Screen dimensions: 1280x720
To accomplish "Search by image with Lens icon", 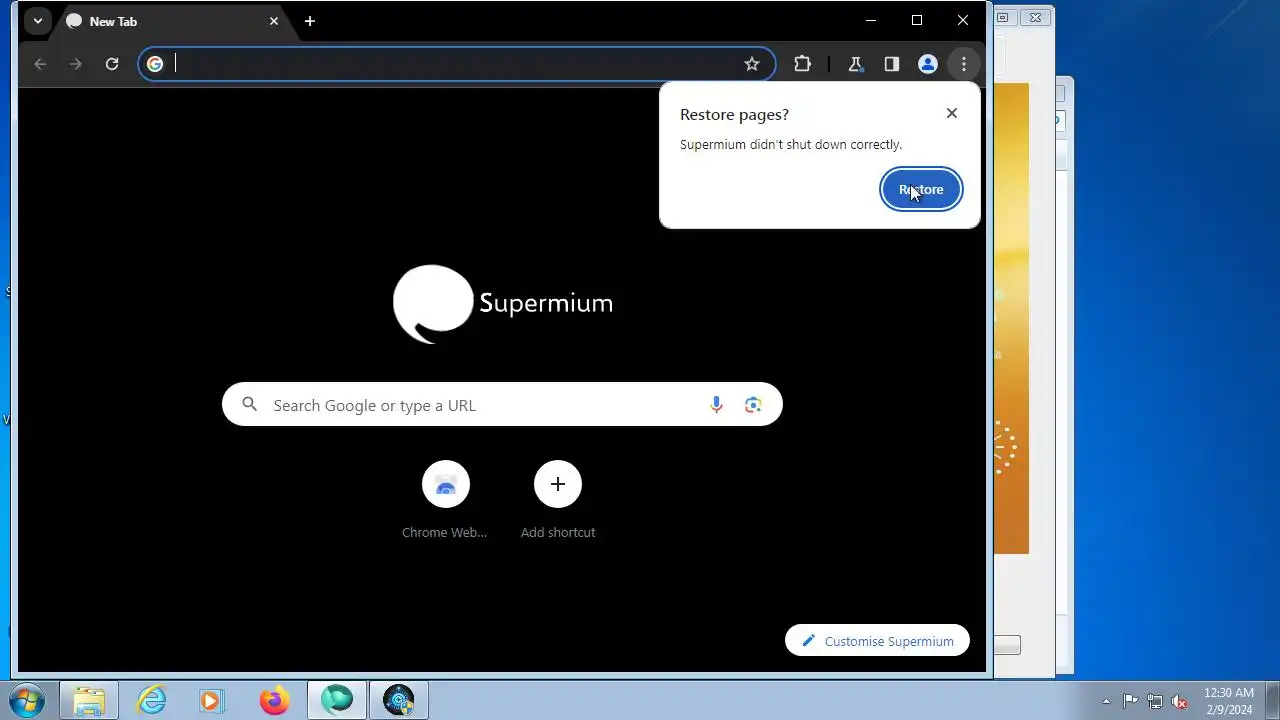I will point(753,405).
